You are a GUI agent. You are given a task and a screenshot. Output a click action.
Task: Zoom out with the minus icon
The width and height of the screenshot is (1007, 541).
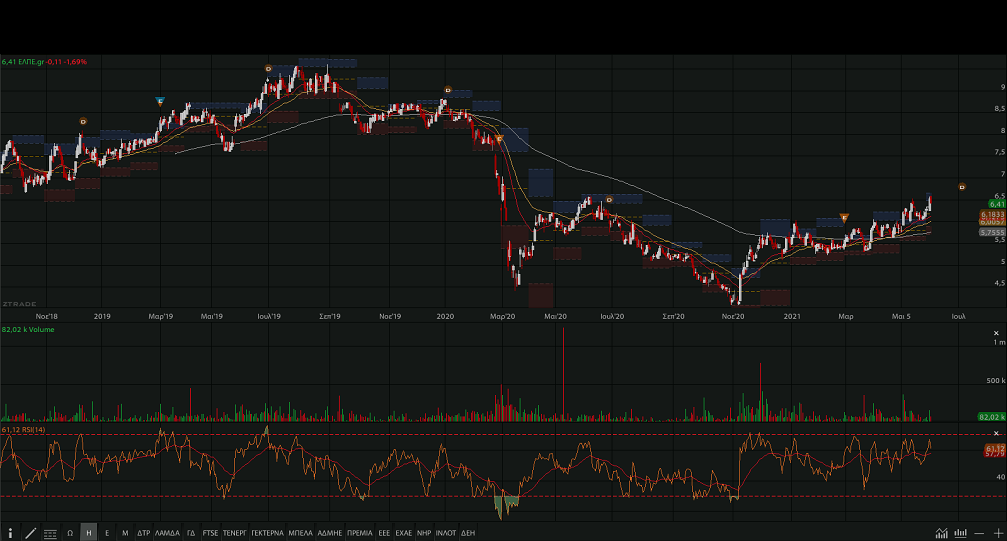tap(979, 533)
